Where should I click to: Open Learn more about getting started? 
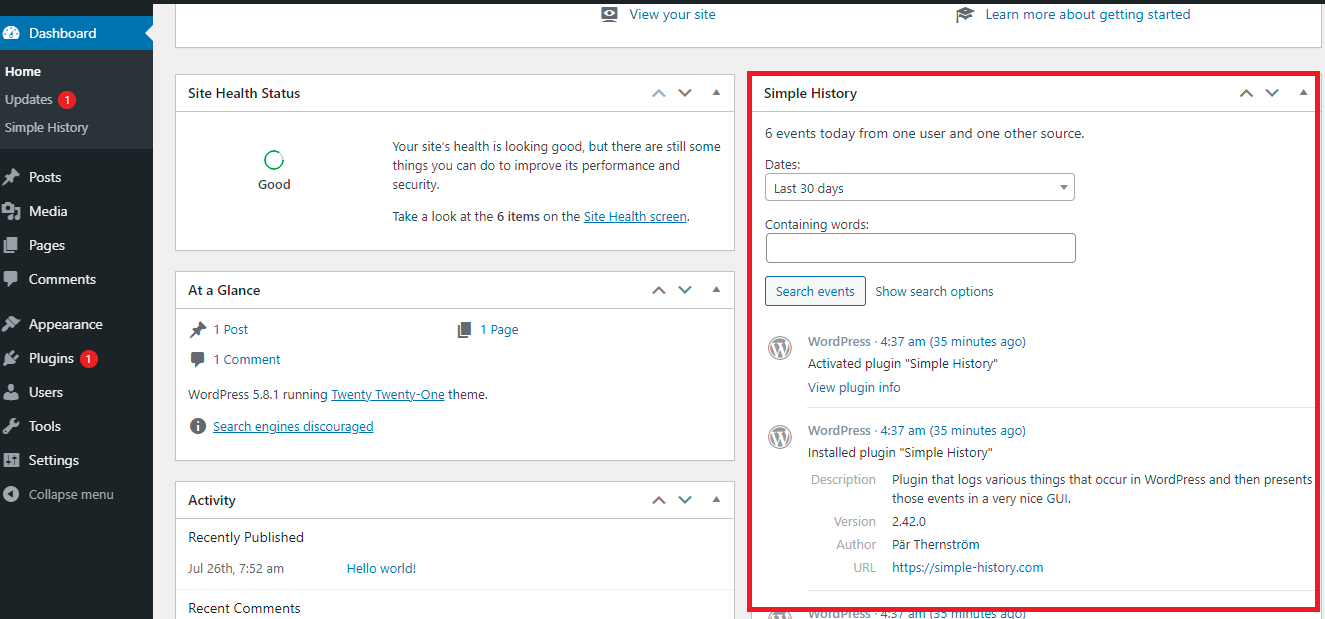pos(1088,14)
